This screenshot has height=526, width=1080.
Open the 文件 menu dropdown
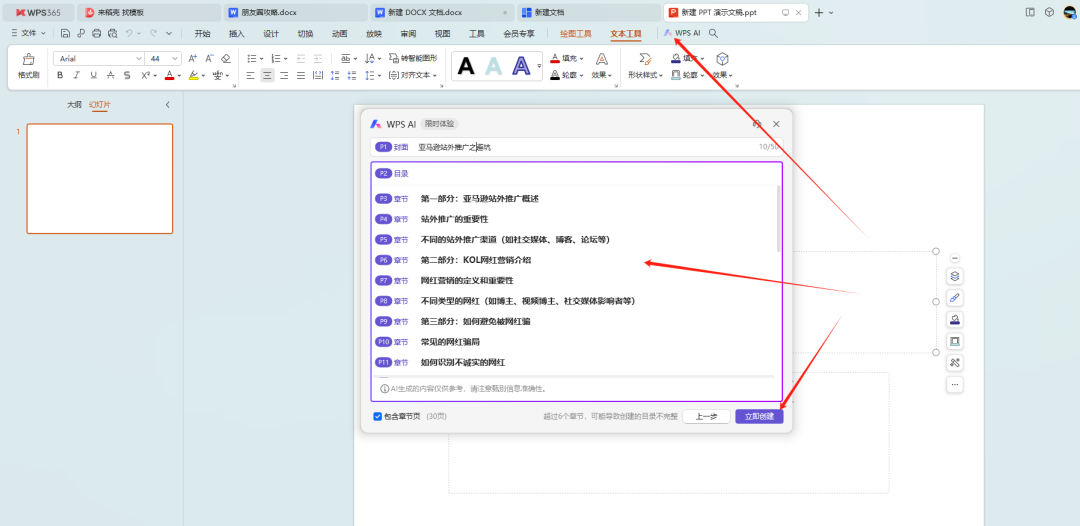(x=28, y=33)
